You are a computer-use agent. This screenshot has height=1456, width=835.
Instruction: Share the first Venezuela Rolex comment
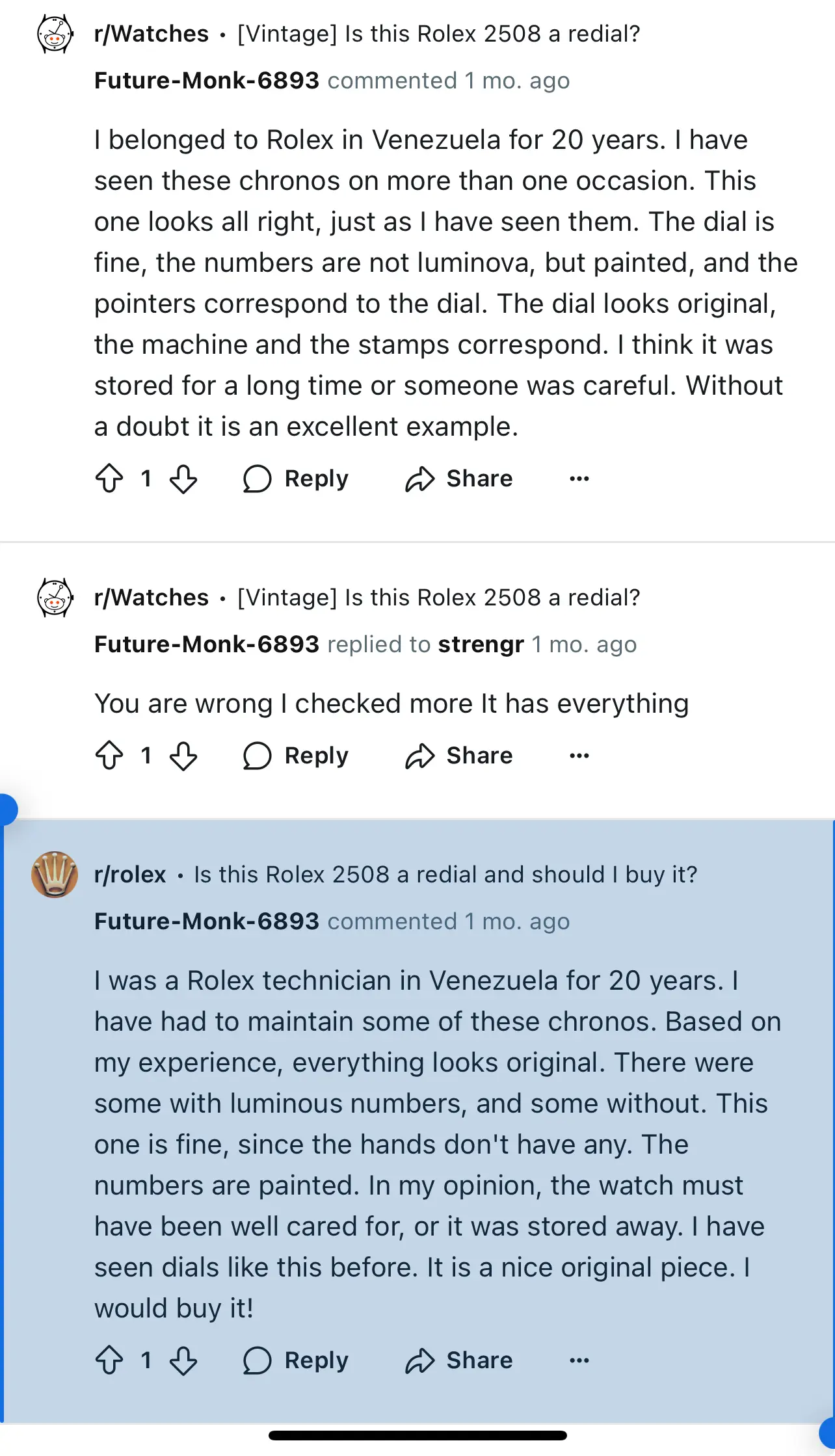point(459,479)
